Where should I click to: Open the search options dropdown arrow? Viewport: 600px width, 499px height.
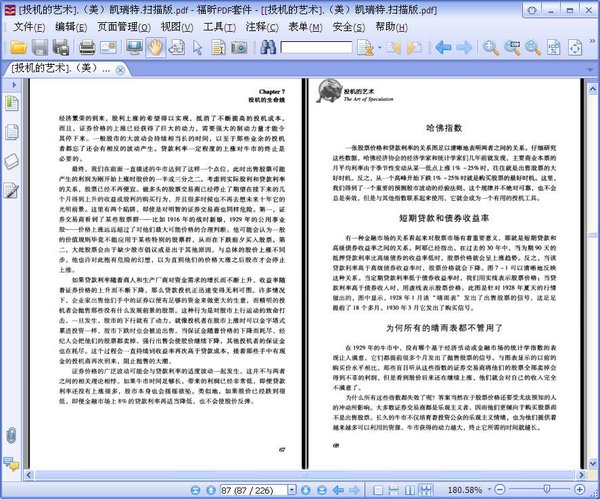click(x=380, y=48)
